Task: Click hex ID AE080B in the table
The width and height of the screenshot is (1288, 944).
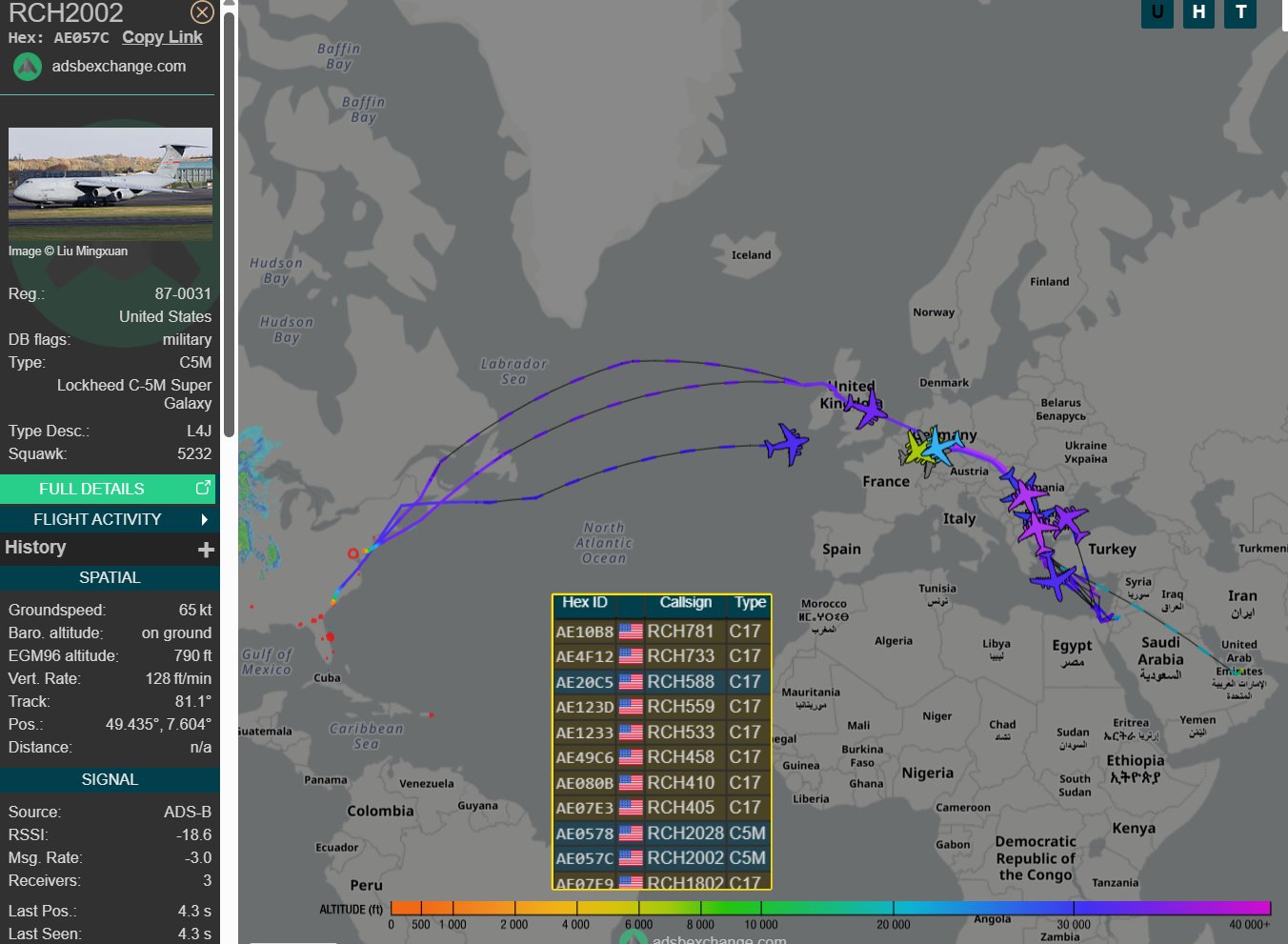Action: click(585, 784)
